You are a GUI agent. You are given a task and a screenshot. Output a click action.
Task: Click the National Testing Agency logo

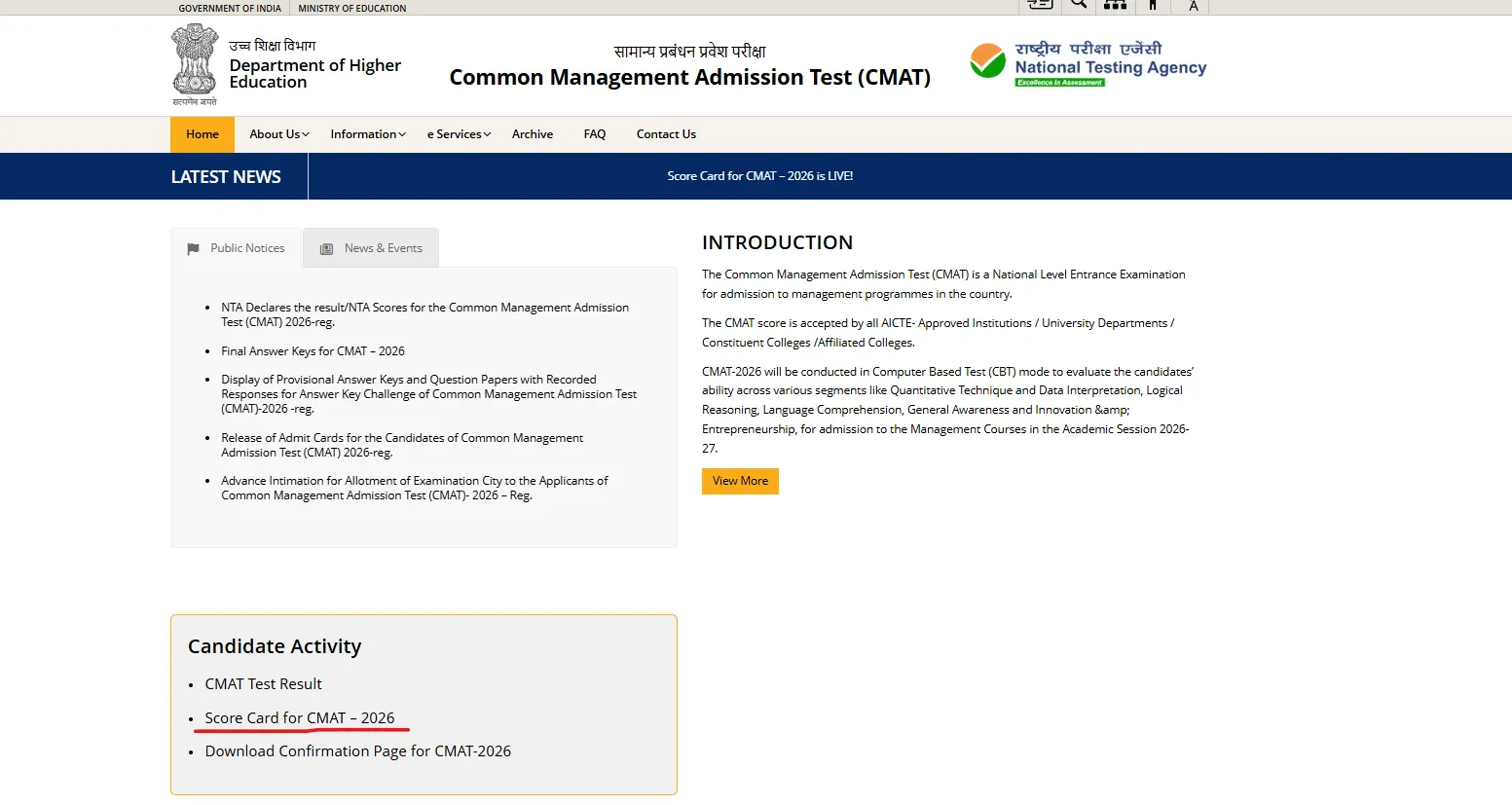[x=1088, y=64]
